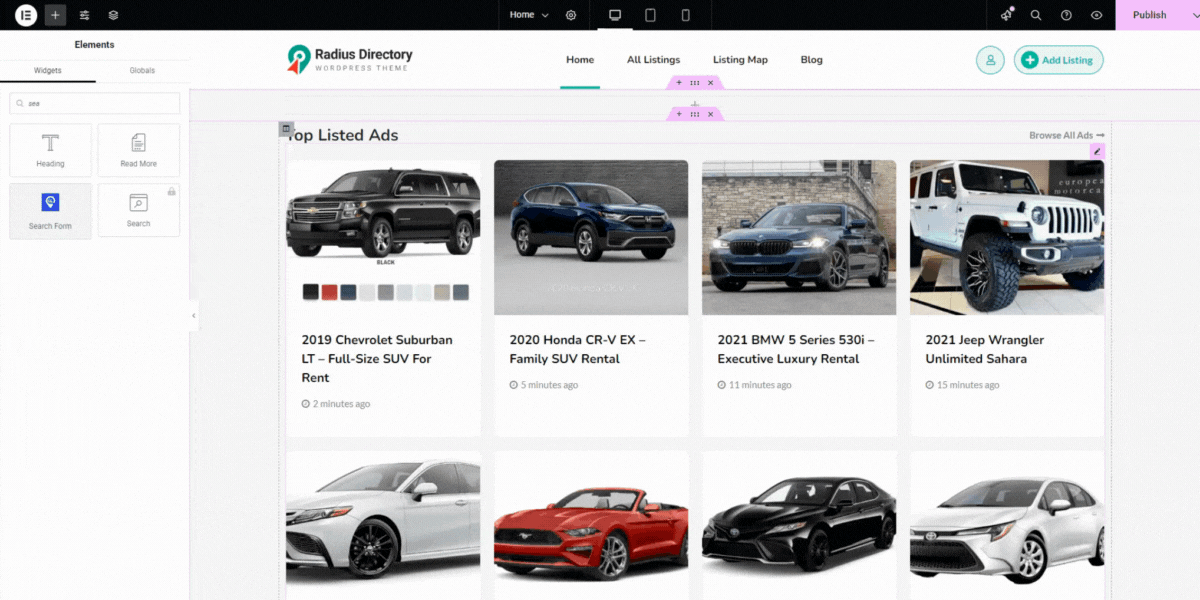Open the Structure layers panel icon
The width and height of the screenshot is (1200, 600).
click(113, 15)
